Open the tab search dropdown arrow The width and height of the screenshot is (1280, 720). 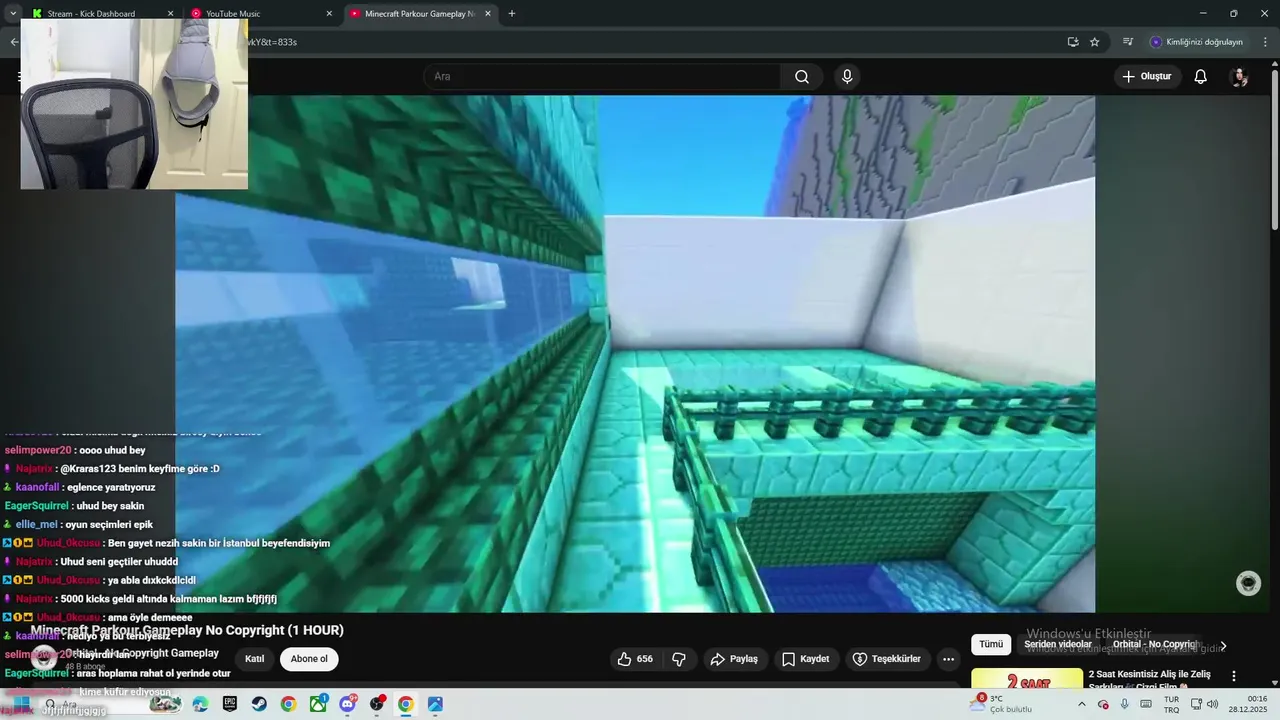[x=12, y=14]
